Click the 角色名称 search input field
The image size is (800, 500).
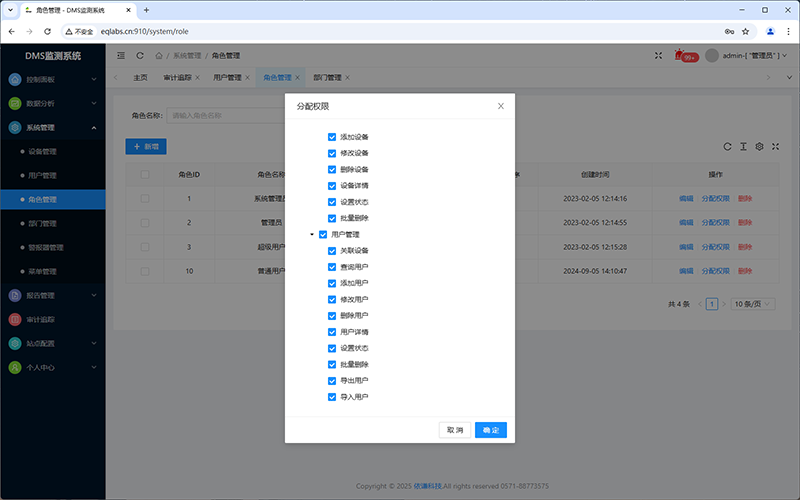230,115
